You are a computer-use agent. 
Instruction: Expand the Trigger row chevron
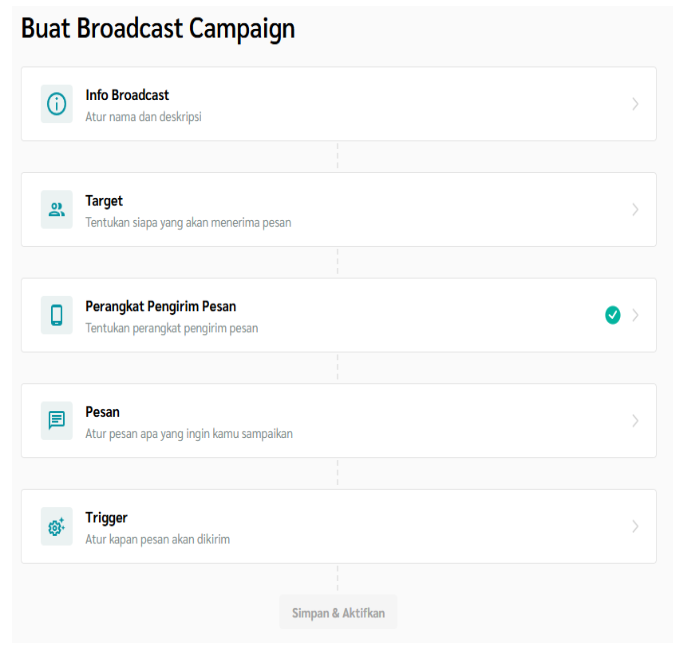point(635,526)
